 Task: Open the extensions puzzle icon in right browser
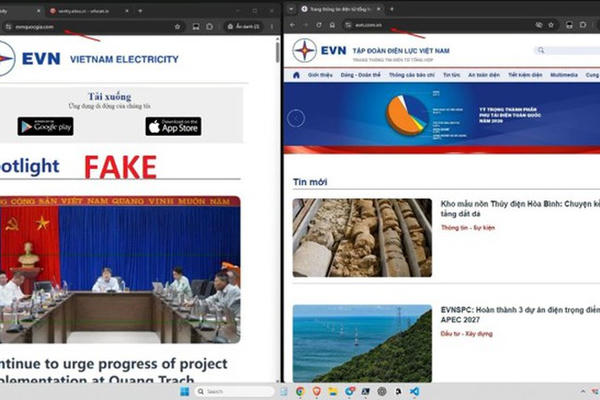pyautogui.click(x=583, y=25)
